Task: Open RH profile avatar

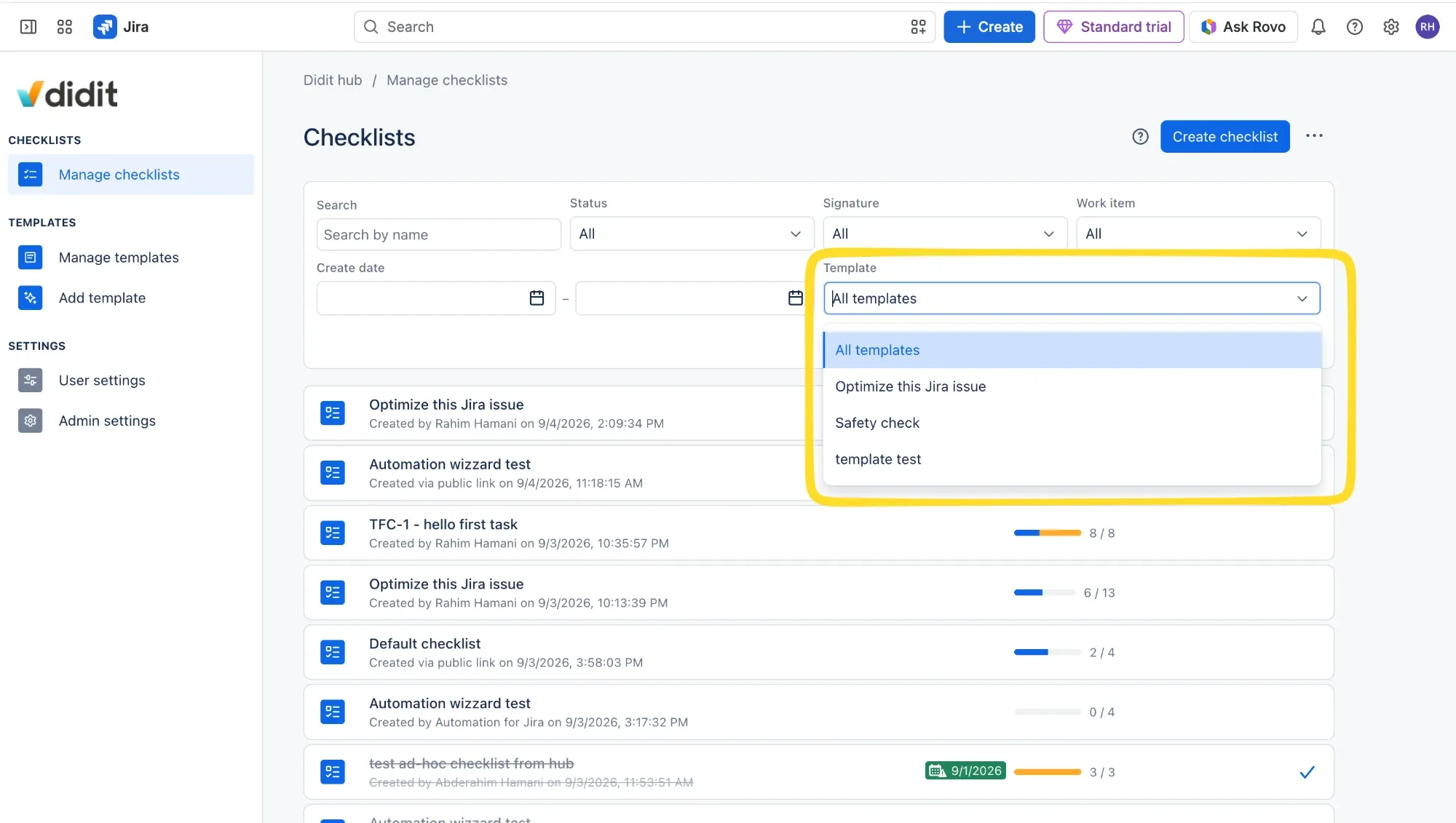Action: tap(1428, 27)
